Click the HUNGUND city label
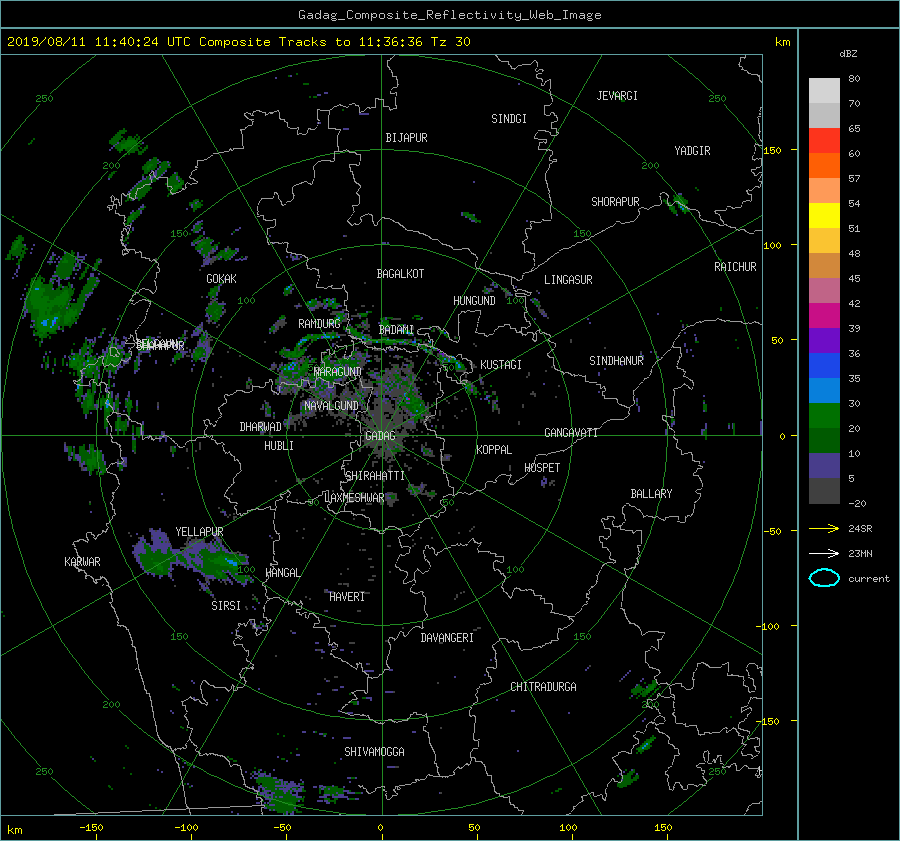 tap(474, 301)
